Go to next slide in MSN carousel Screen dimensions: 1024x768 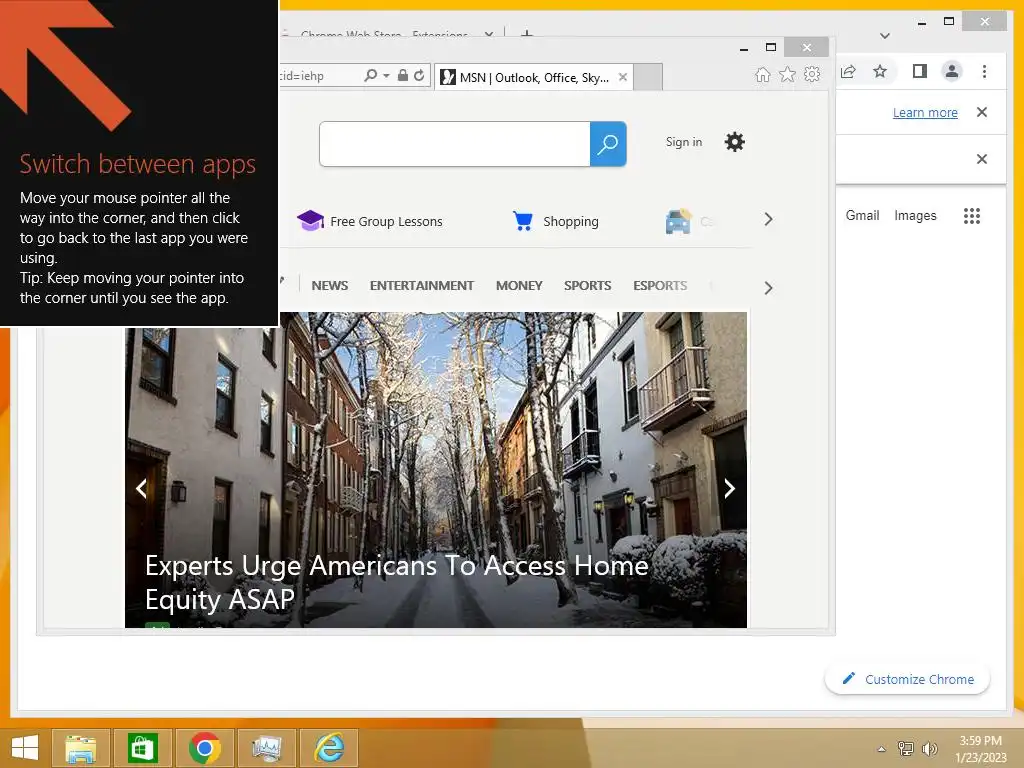[x=729, y=488]
